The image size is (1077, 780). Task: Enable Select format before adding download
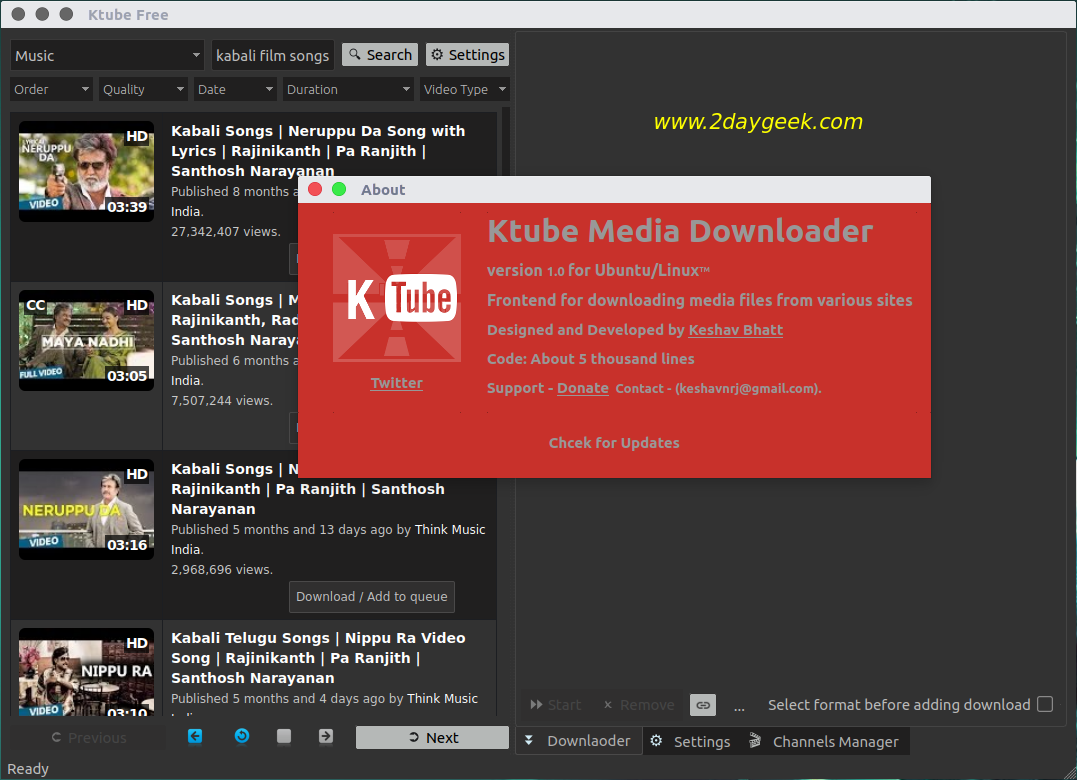pyautogui.click(x=1045, y=704)
